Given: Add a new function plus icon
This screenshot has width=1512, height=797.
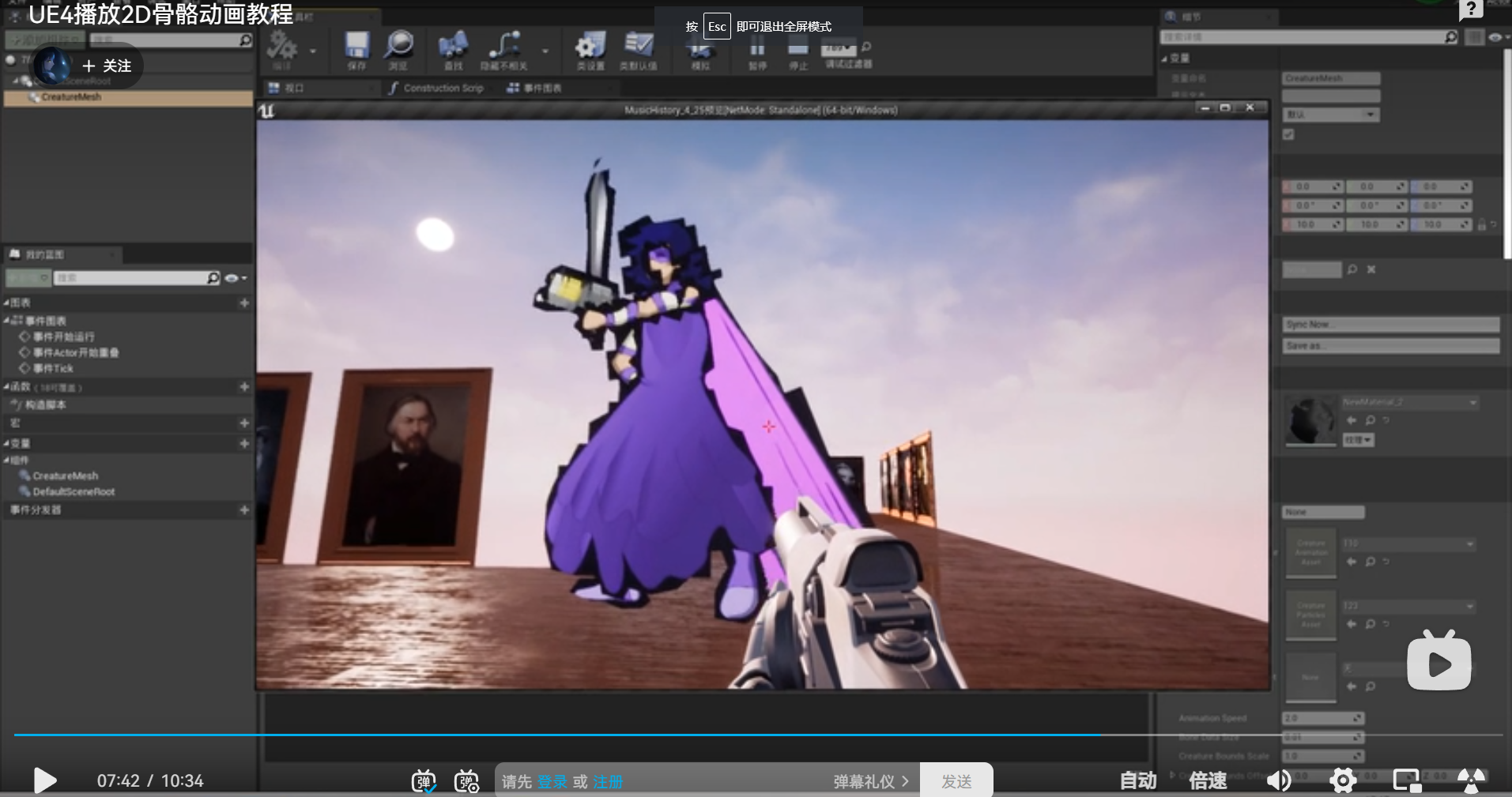Looking at the screenshot, I should (244, 387).
